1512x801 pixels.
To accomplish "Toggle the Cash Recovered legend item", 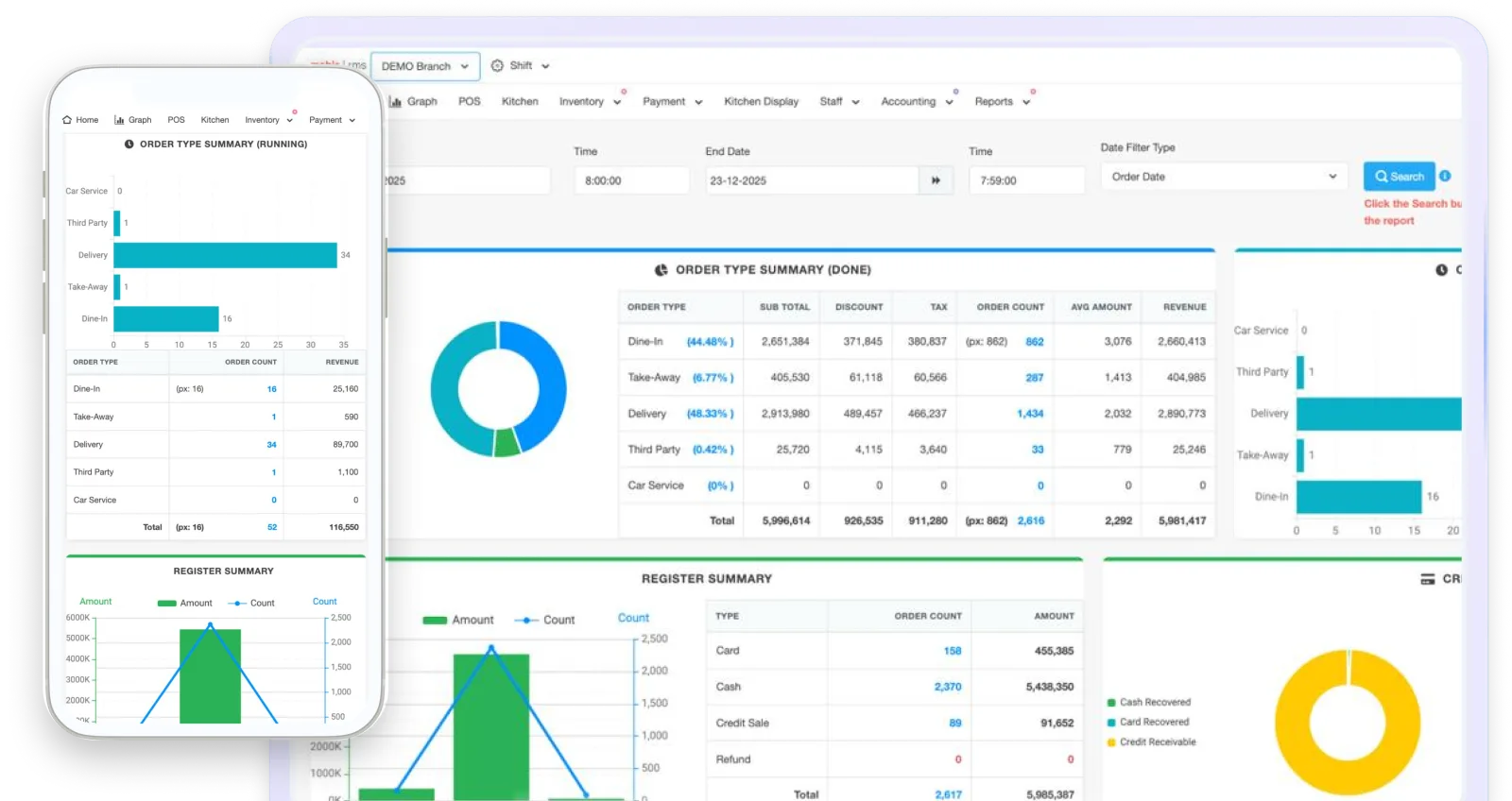I will click(x=1149, y=703).
